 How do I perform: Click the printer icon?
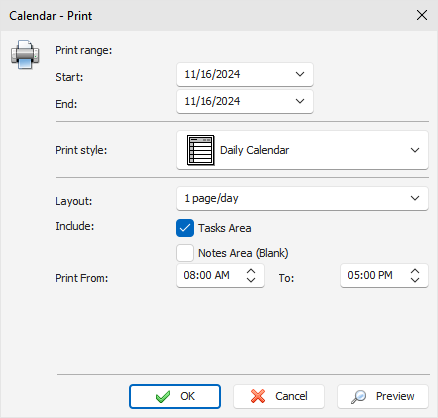pyautogui.click(x=25, y=54)
